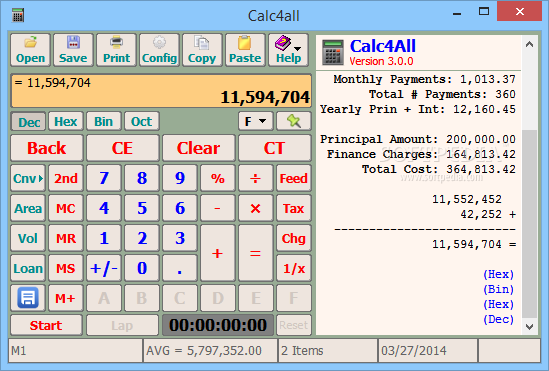549x371 pixels.
Task: Click the Chg change key
Action: (x=293, y=238)
